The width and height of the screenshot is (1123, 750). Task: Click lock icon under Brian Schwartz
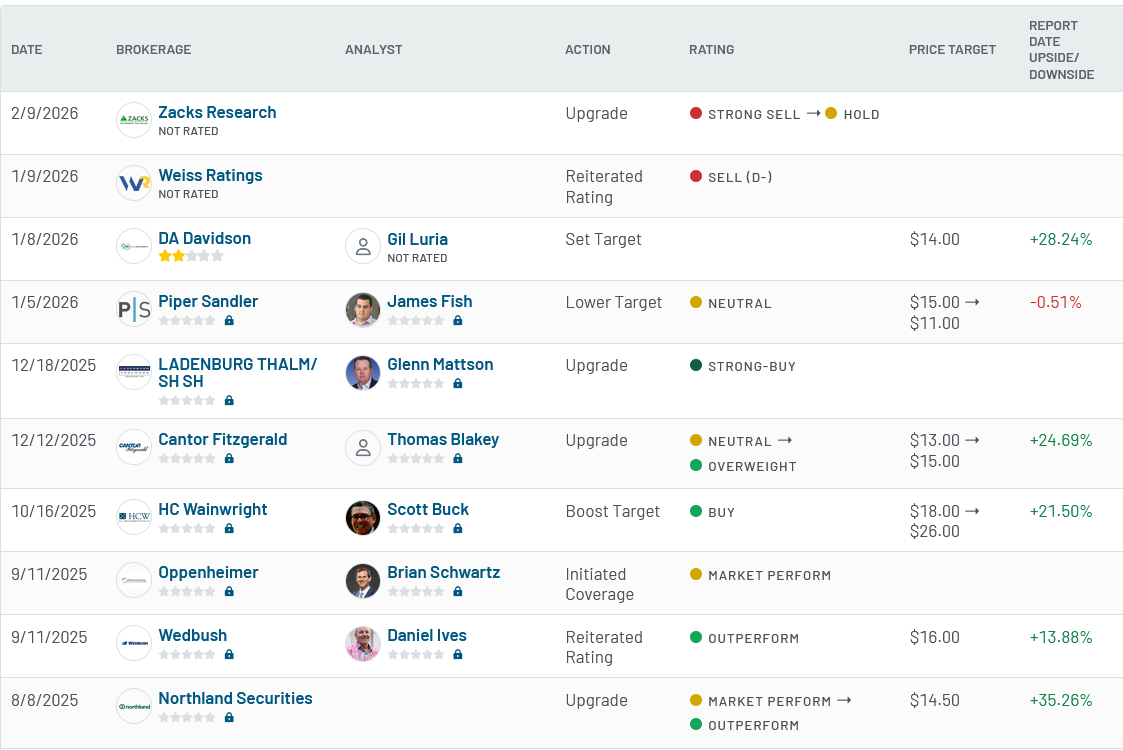[458, 592]
